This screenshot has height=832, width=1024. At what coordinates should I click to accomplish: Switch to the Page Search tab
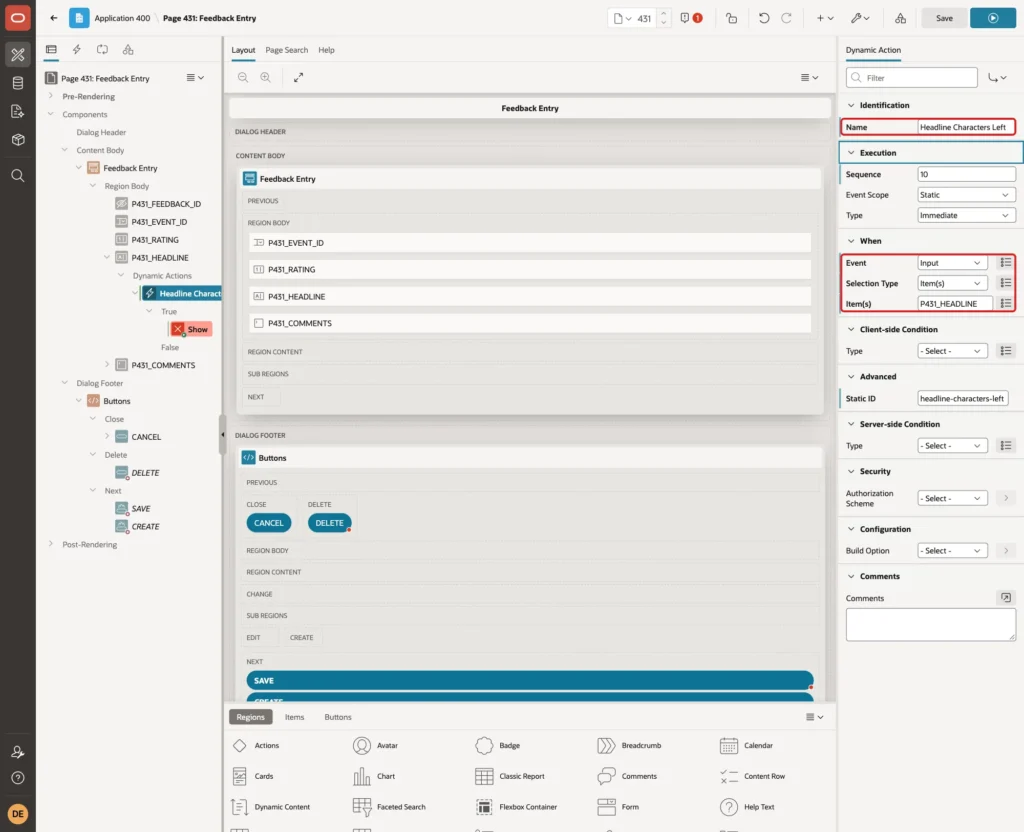(x=286, y=50)
